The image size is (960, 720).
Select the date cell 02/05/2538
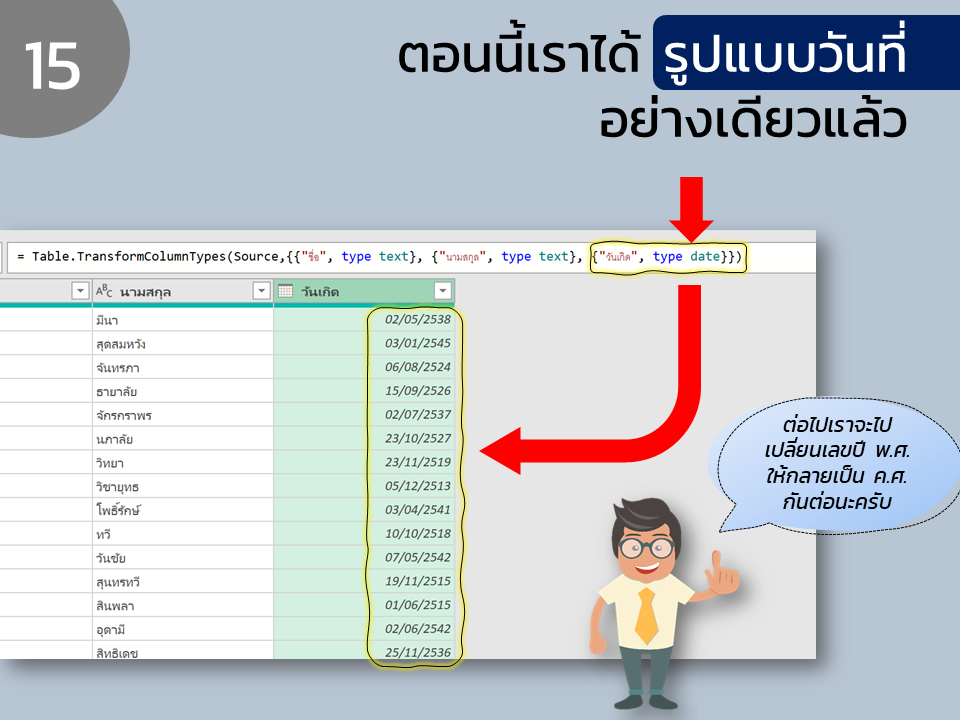point(364,320)
